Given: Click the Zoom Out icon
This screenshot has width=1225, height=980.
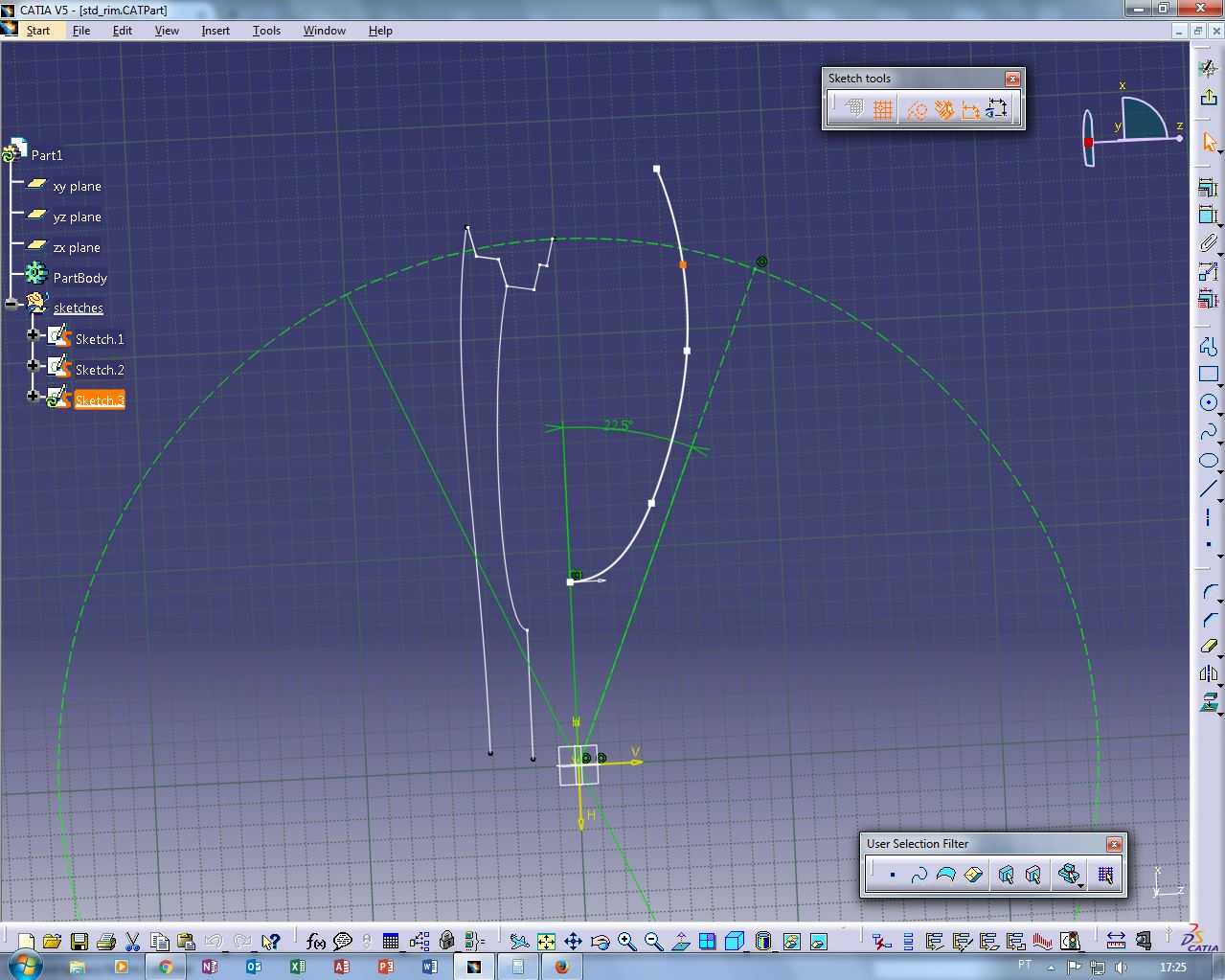Looking at the screenshot, I should [653, 942].
